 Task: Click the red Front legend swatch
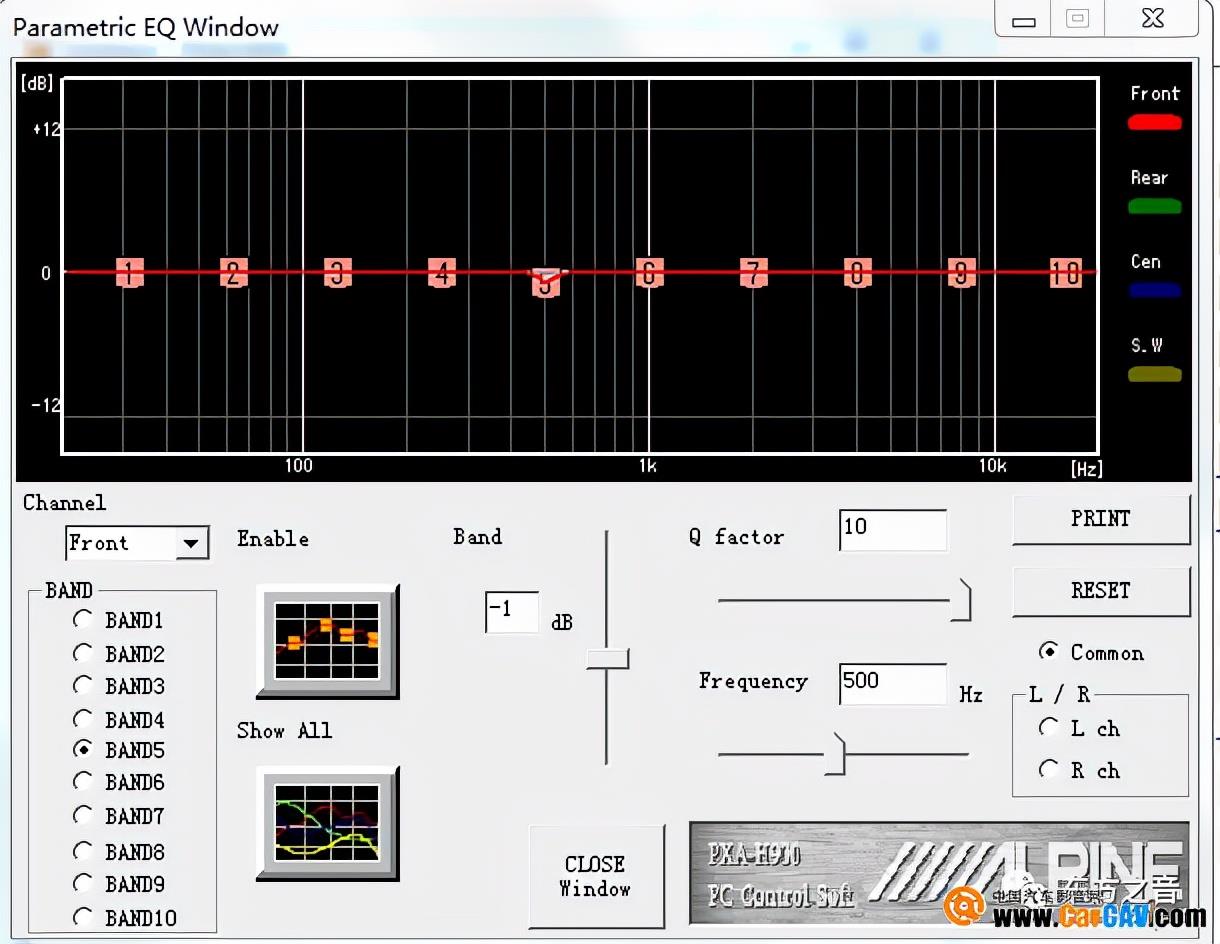click(1155, 123)
